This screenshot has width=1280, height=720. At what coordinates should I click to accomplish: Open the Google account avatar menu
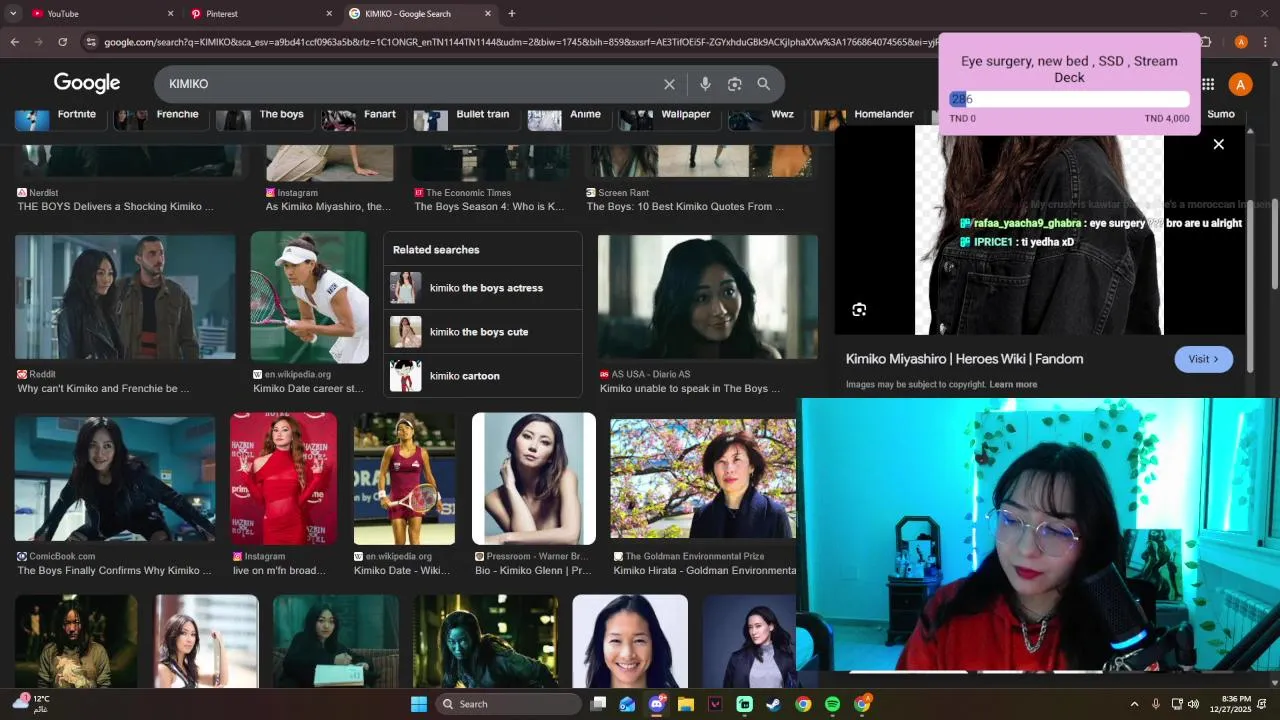pos(1240,84)
